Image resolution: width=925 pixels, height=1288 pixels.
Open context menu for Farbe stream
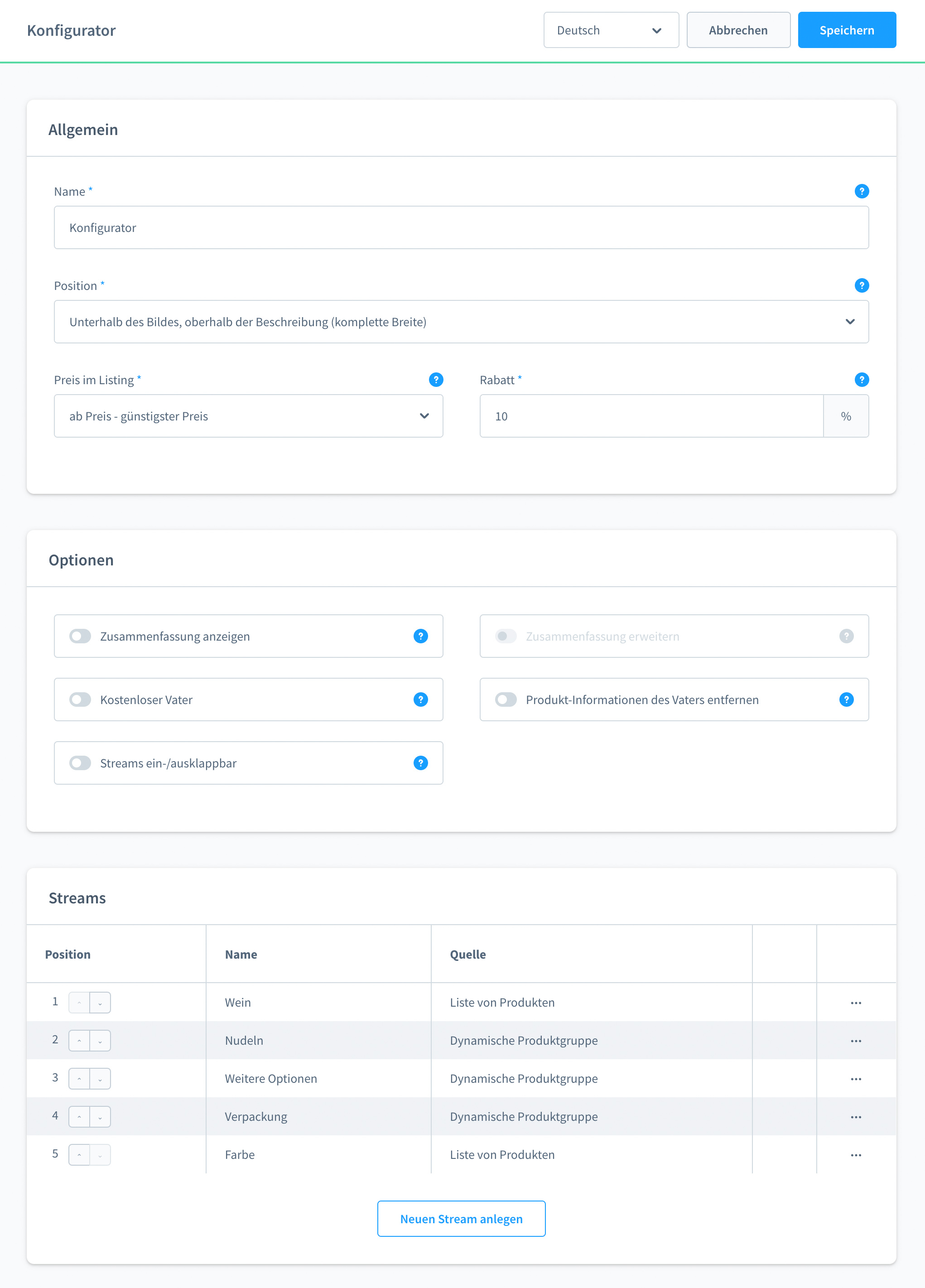(856, 1155)
